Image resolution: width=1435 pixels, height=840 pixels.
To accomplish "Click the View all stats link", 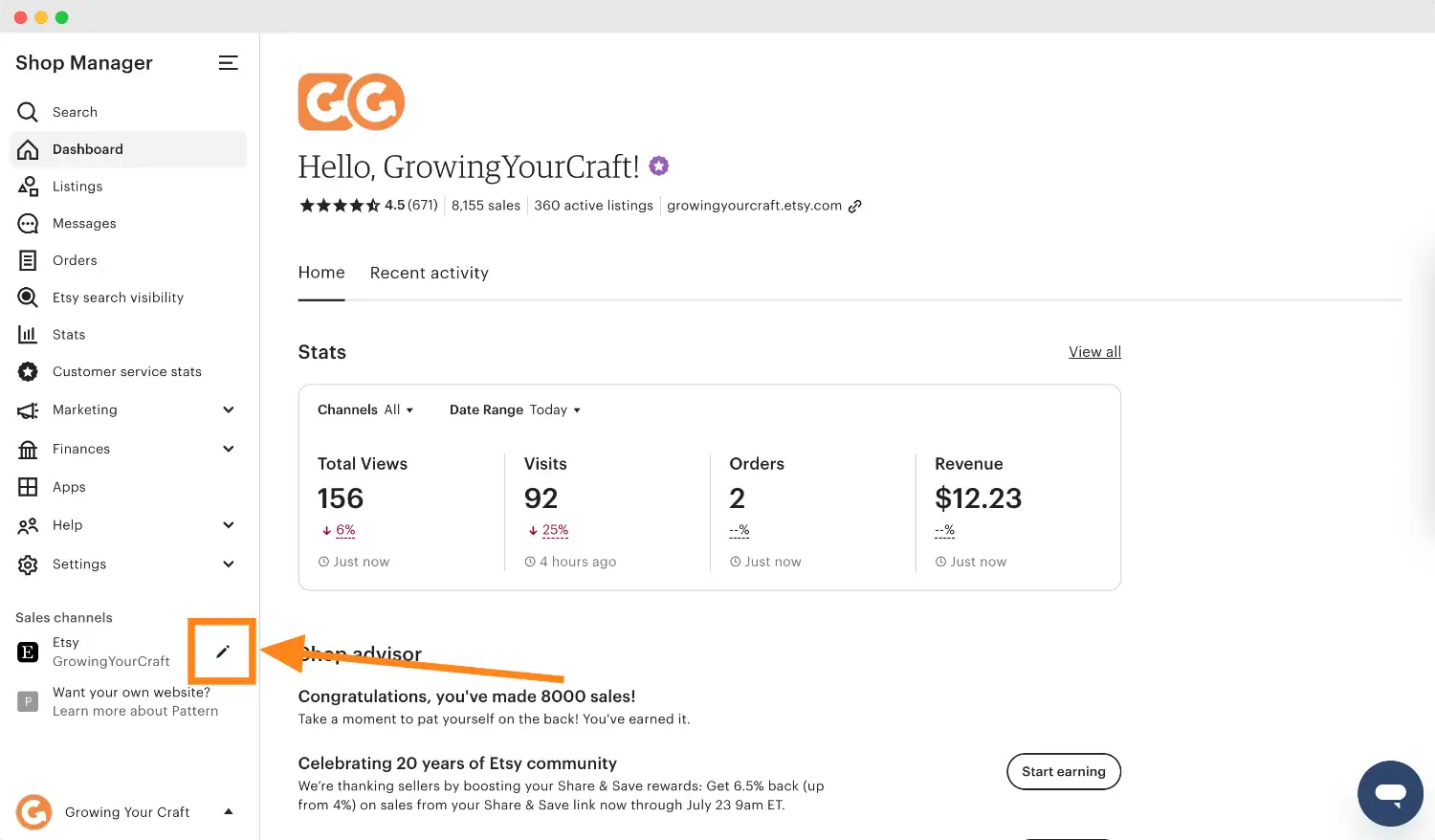I will point(1094,352).
